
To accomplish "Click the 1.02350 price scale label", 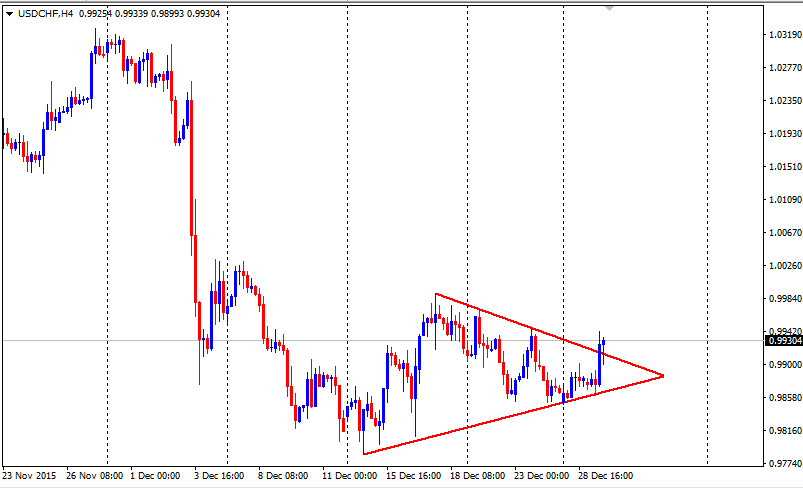I will pos(785,100).
